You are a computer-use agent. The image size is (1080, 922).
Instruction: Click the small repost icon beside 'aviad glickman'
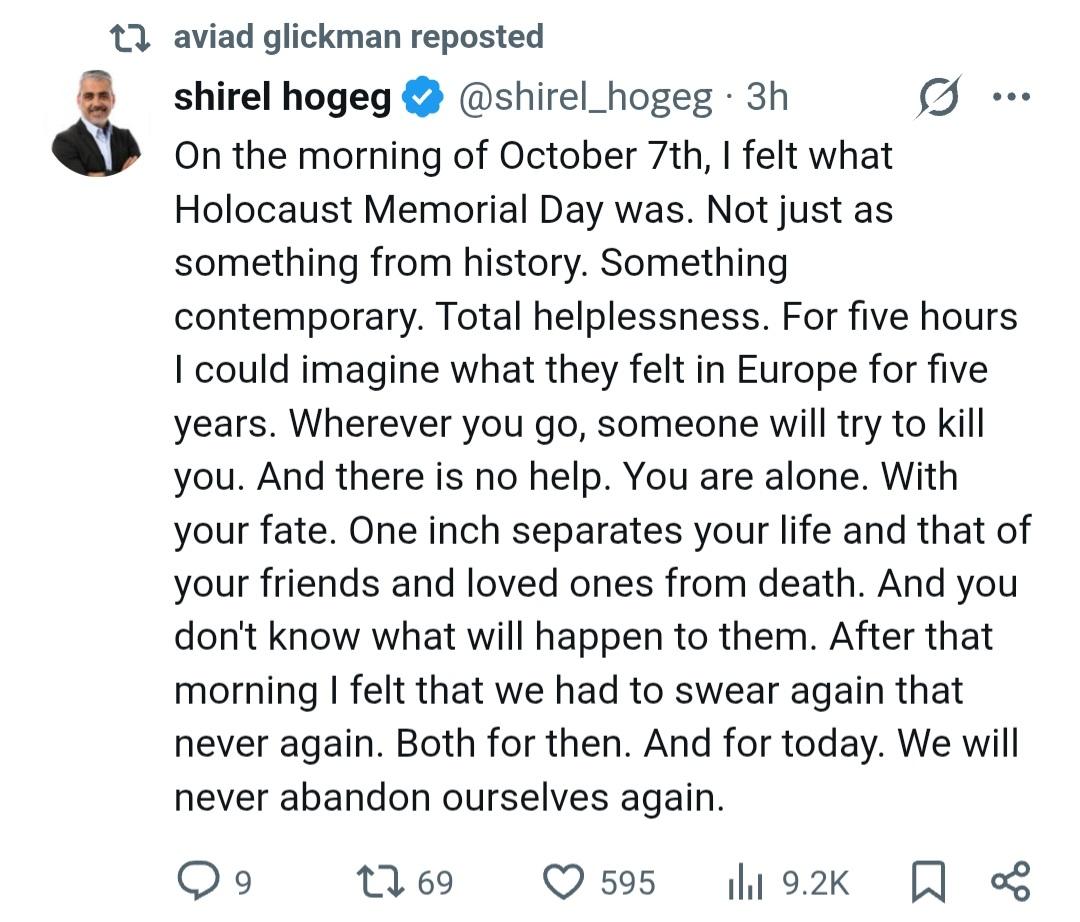(x=129, y=39)
